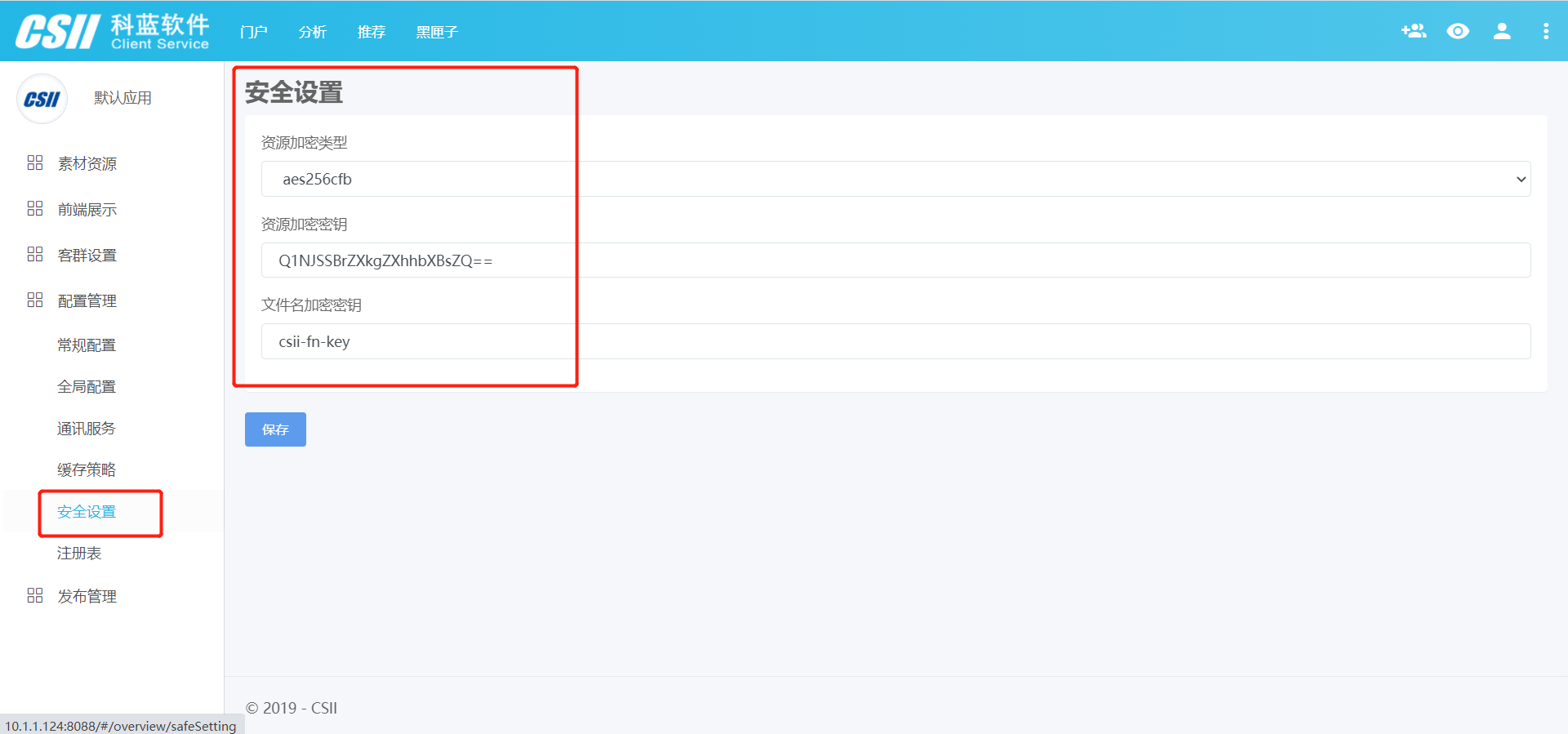This screenshot has width=1568, height=734.
Task: Click the 文件名加密密钥 csii-fn-key field
Action: [x=896, y=341]
